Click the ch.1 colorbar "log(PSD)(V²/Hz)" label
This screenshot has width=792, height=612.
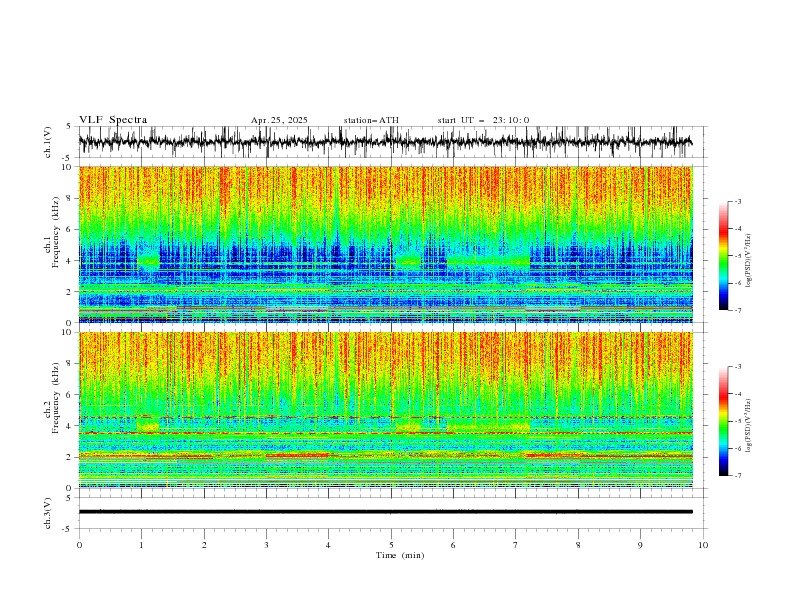coord(749,261)
